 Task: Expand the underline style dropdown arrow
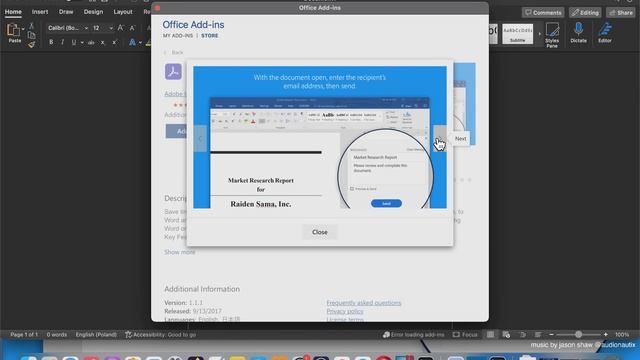click(x=82, y=42)
